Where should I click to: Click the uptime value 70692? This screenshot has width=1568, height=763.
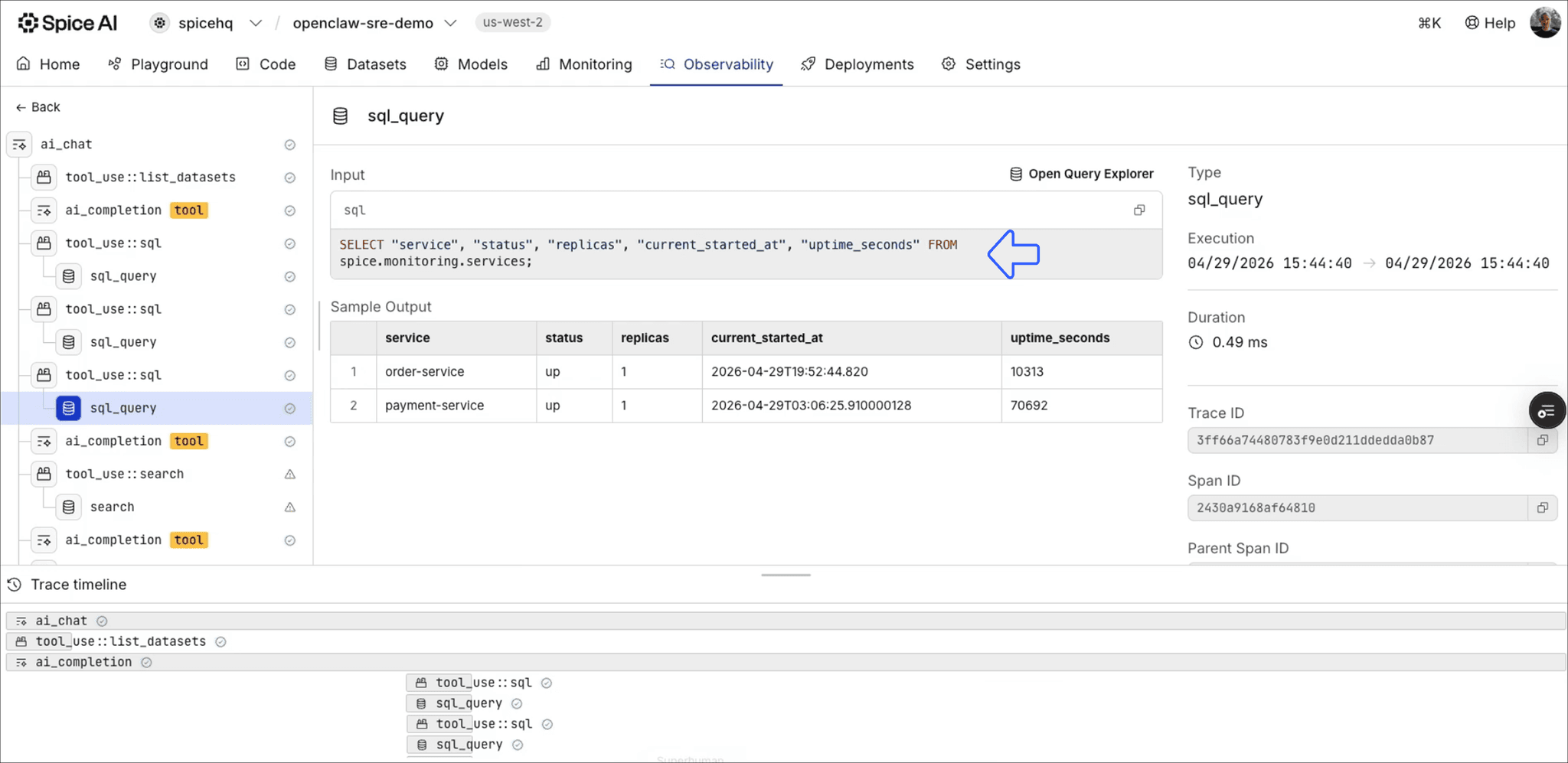point(1028,405)
